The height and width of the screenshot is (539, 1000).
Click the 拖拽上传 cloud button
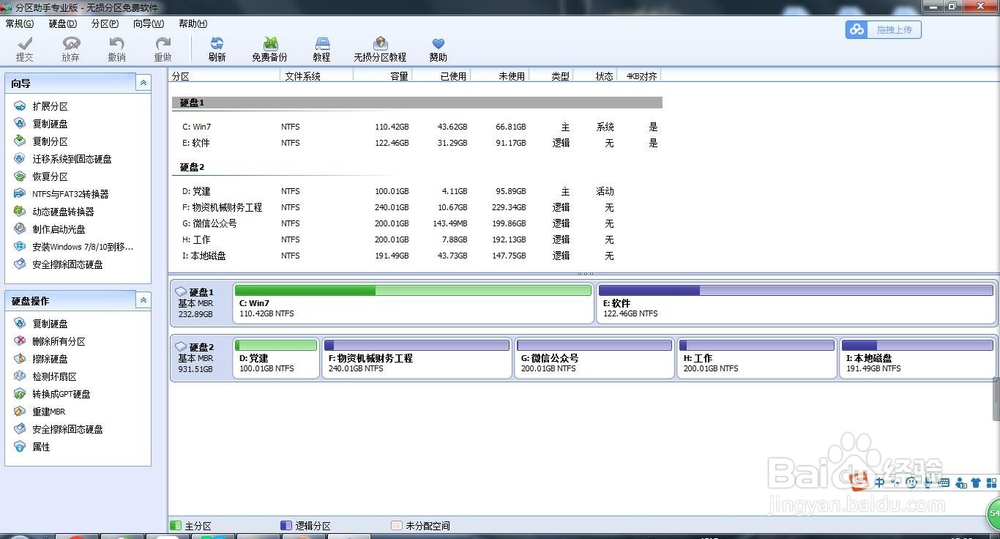click(x=883, y=29)
